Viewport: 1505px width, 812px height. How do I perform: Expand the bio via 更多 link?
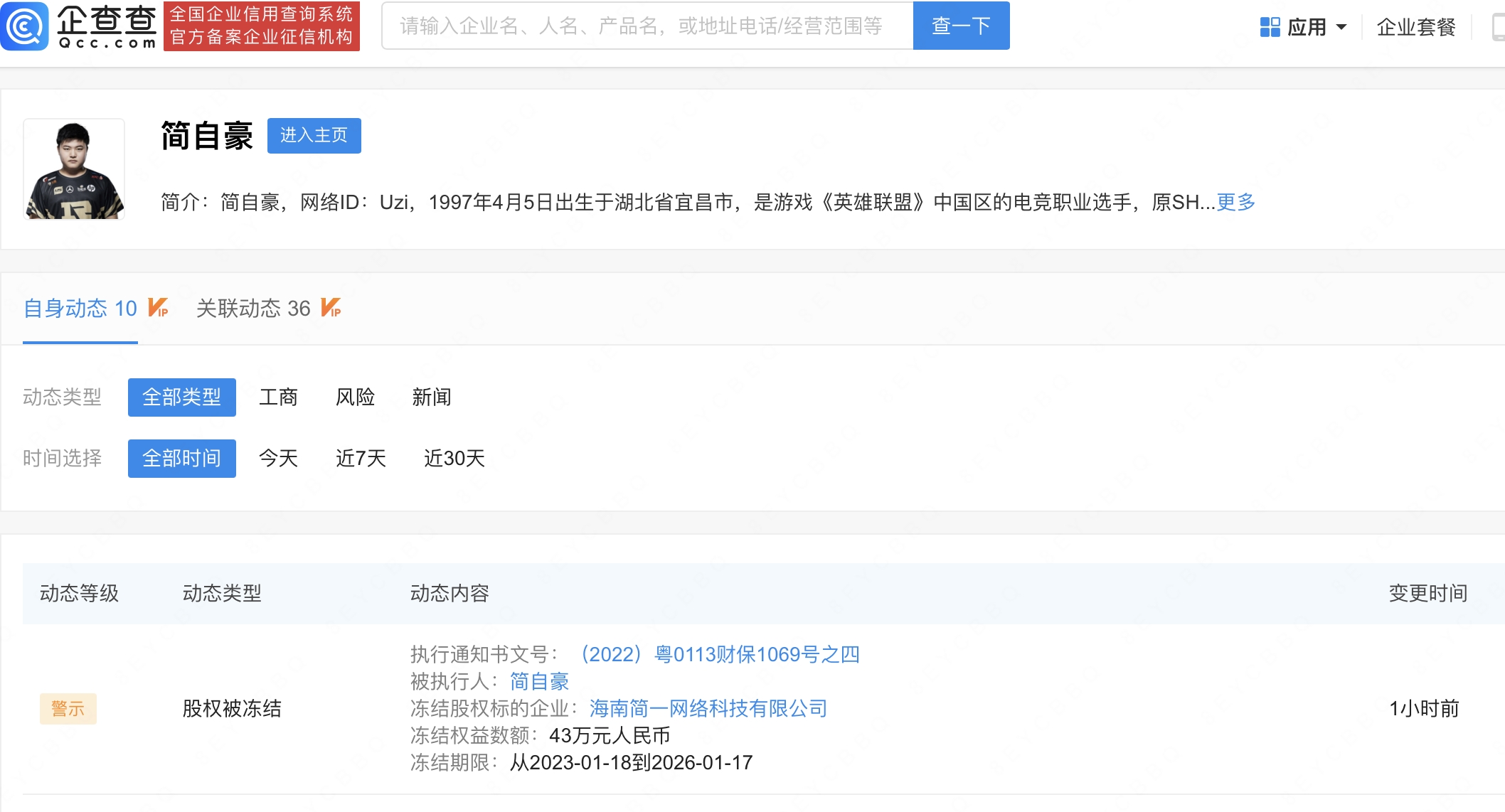pos(1236,202)
